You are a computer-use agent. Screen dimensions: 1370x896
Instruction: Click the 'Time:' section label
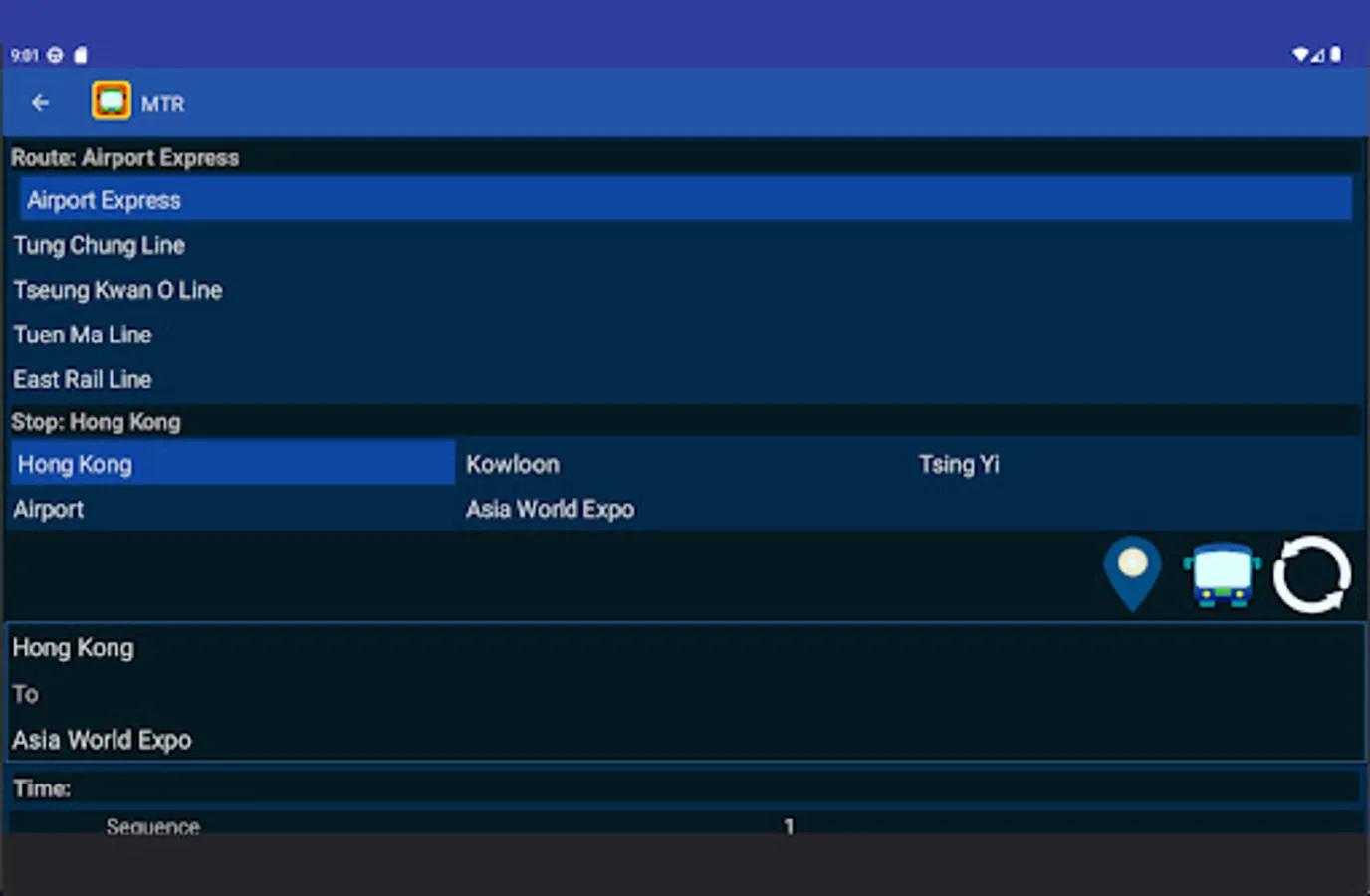coord(42,788)
